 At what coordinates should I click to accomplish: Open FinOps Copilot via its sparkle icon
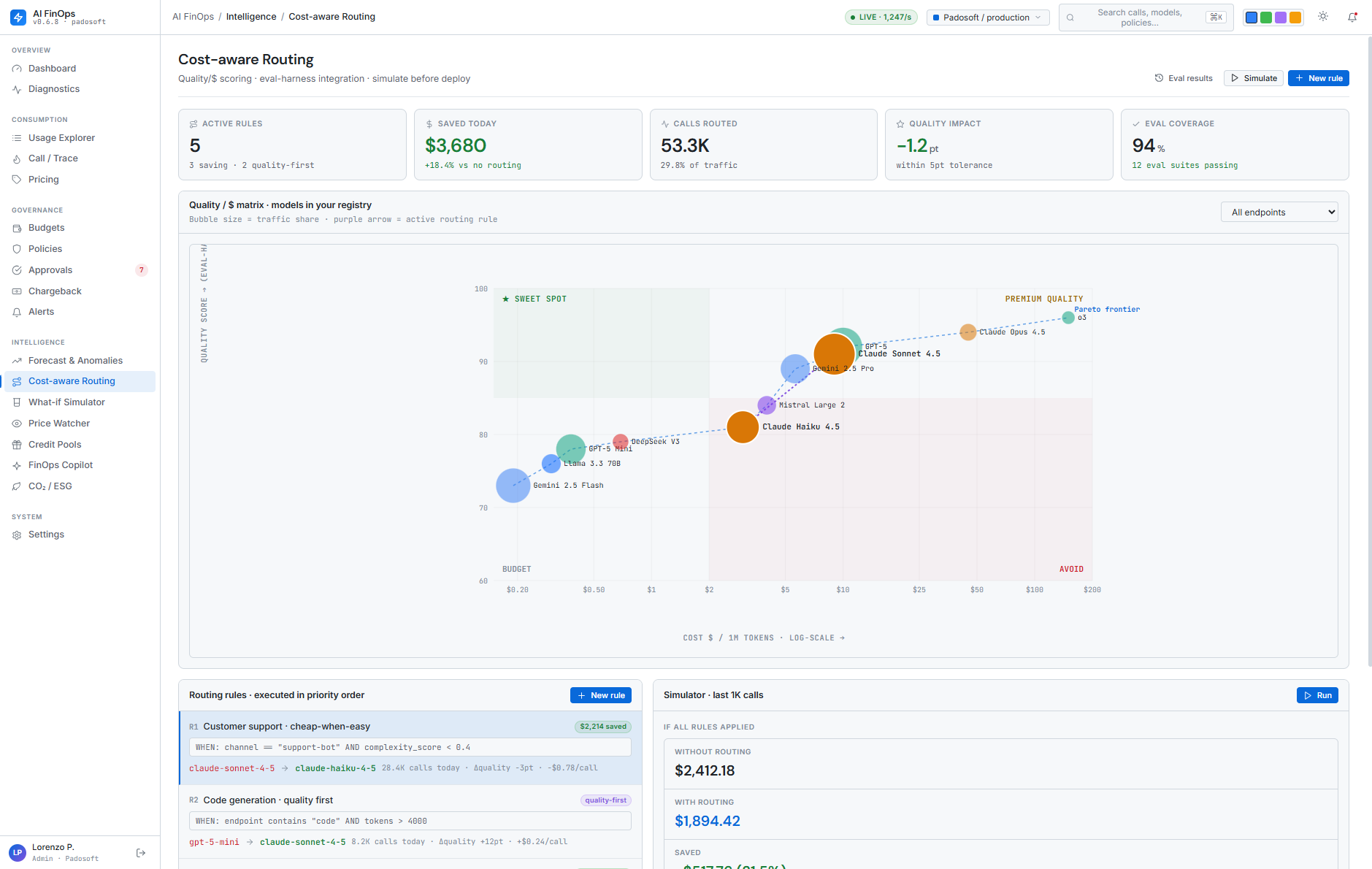point(17,465)
